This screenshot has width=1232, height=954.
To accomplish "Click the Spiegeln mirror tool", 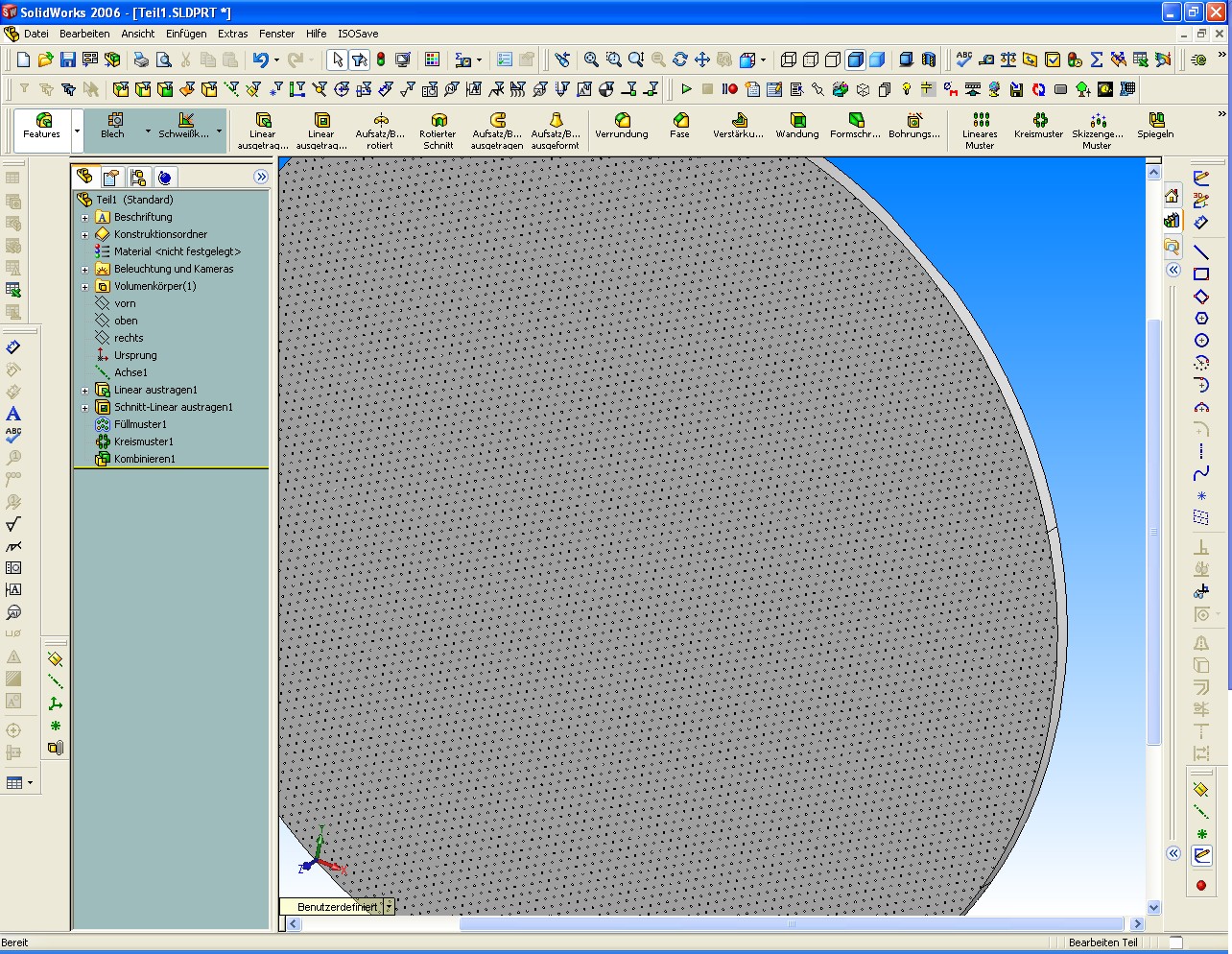I will tap(1156, 126).
